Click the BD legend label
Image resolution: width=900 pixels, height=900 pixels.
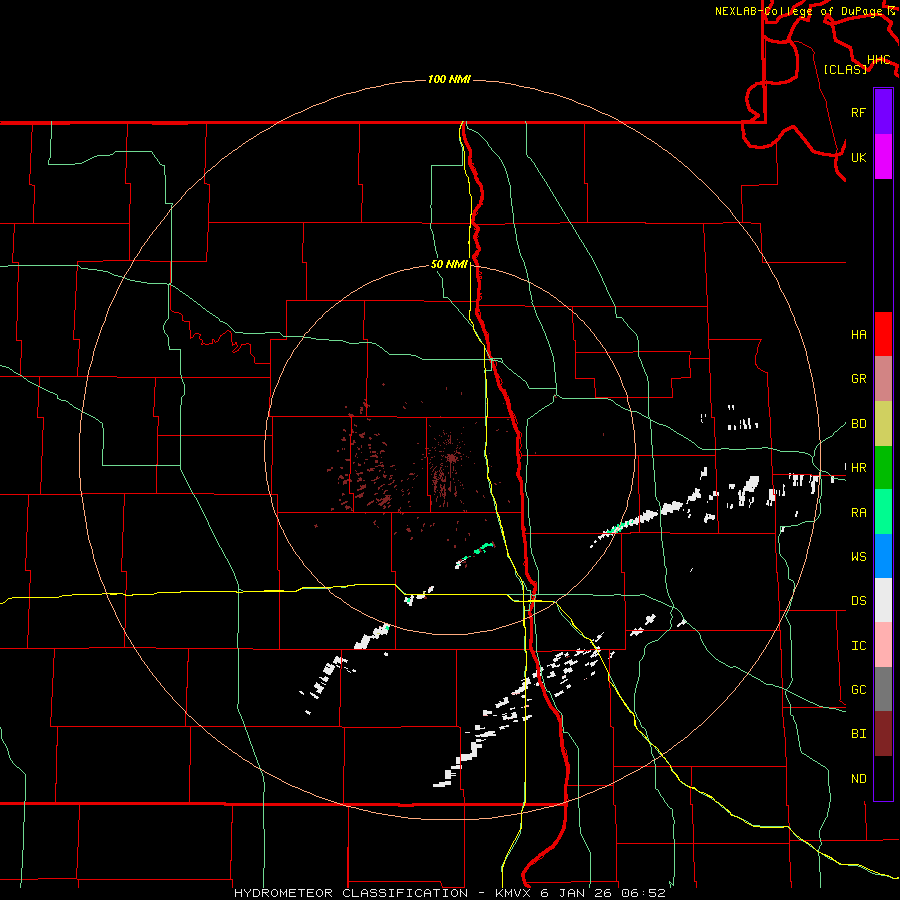point(858,424)
